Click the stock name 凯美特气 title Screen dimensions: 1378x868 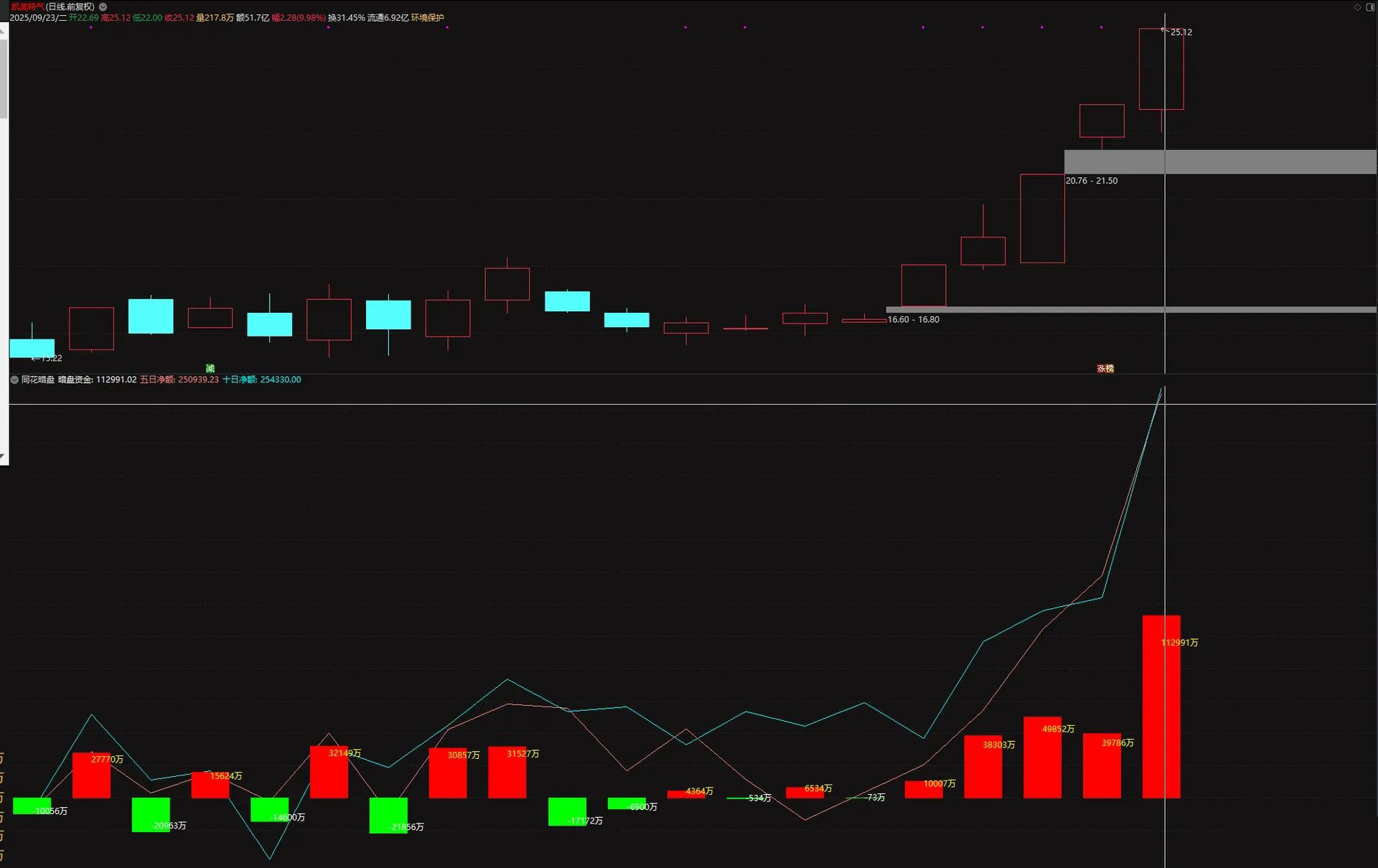click(27, 6)
